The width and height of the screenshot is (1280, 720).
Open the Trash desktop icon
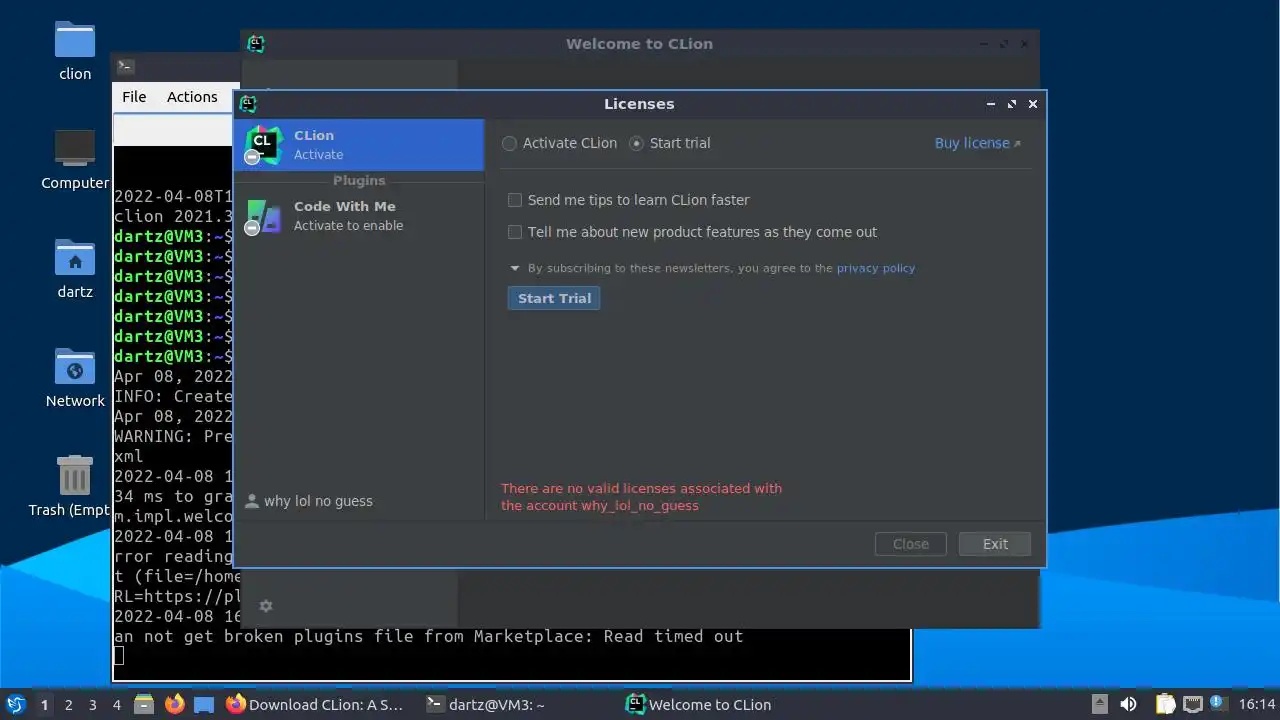(x=75, y=487)
